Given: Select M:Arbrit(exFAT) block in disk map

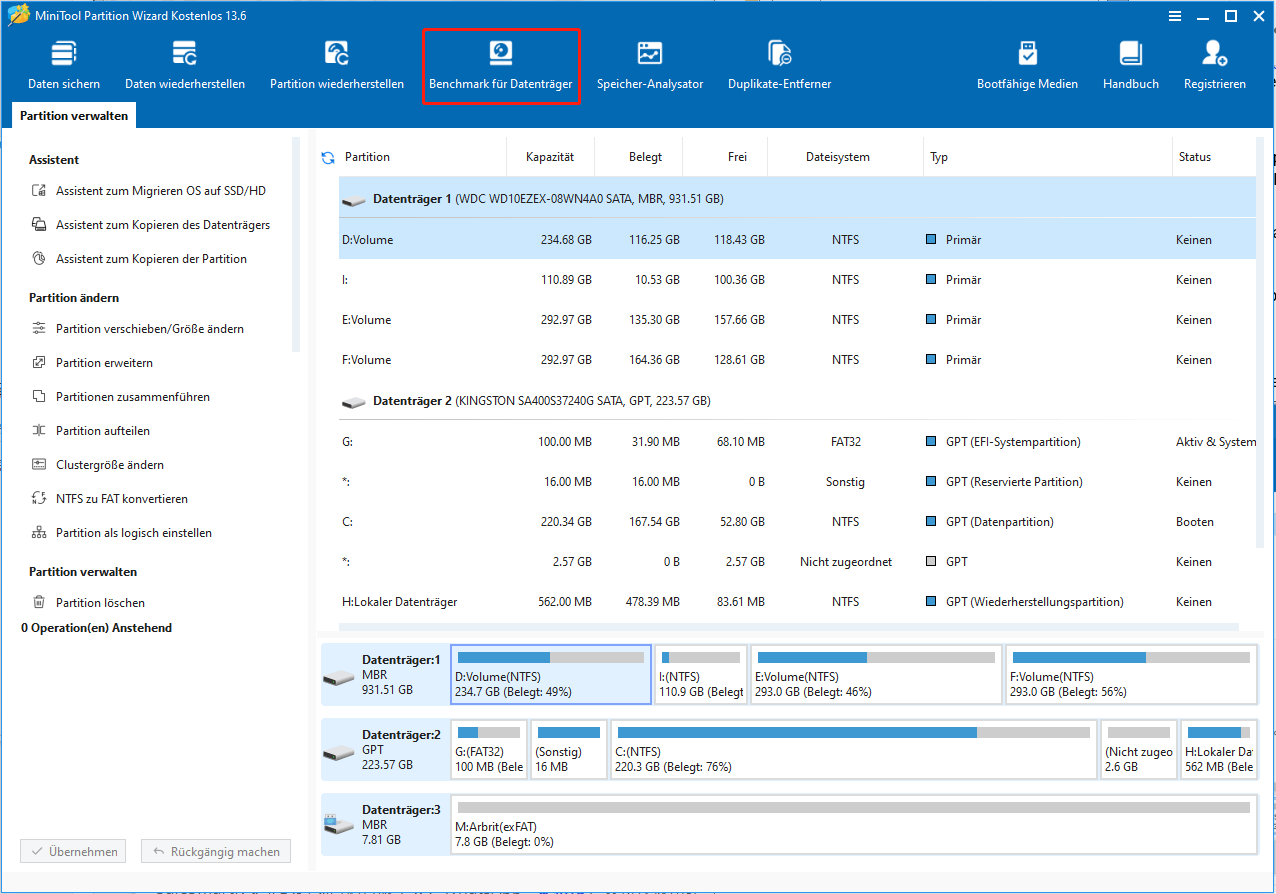Looking at the screenshot, I should (854, 825).
